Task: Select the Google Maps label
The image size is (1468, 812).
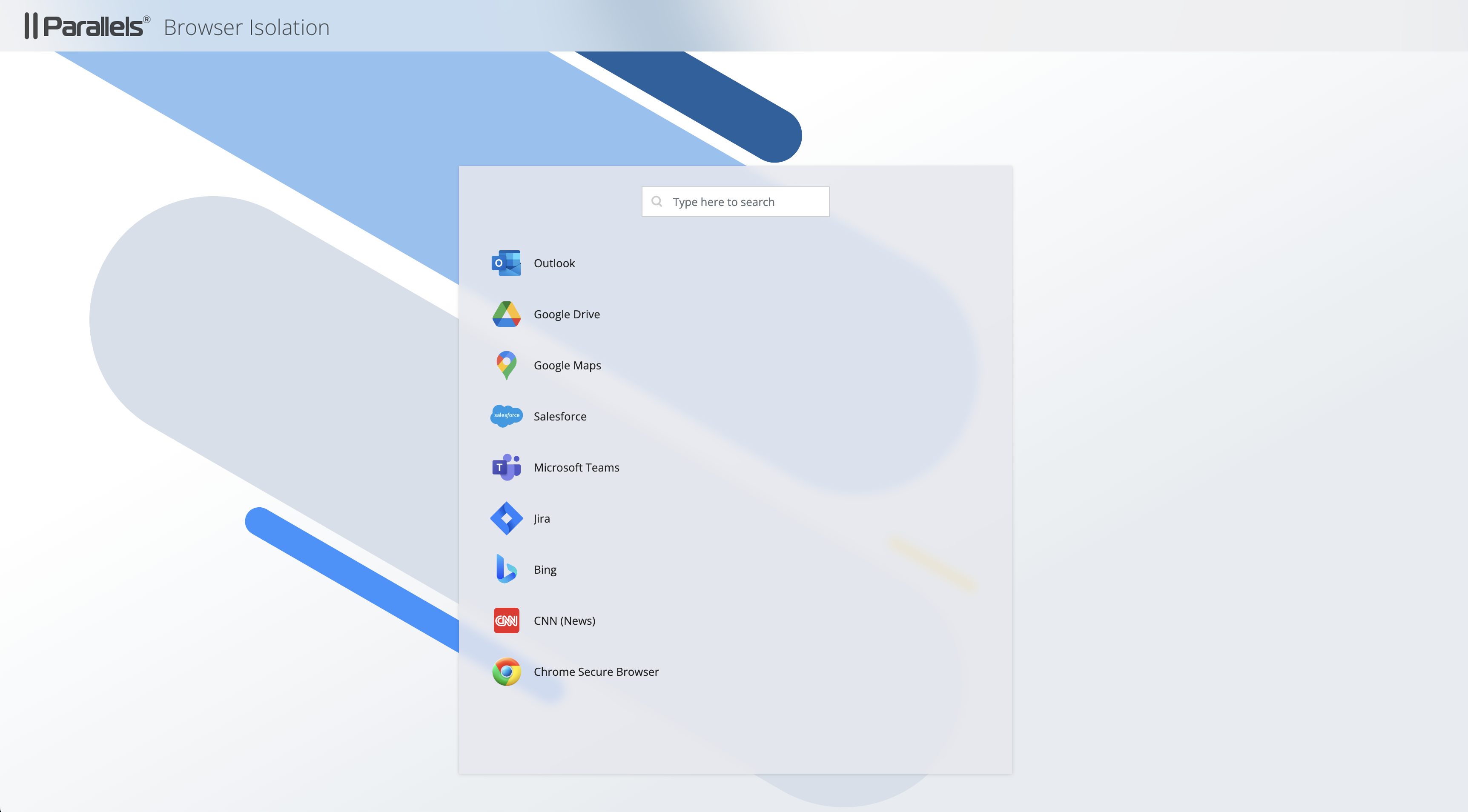Action: coord(567,365)
